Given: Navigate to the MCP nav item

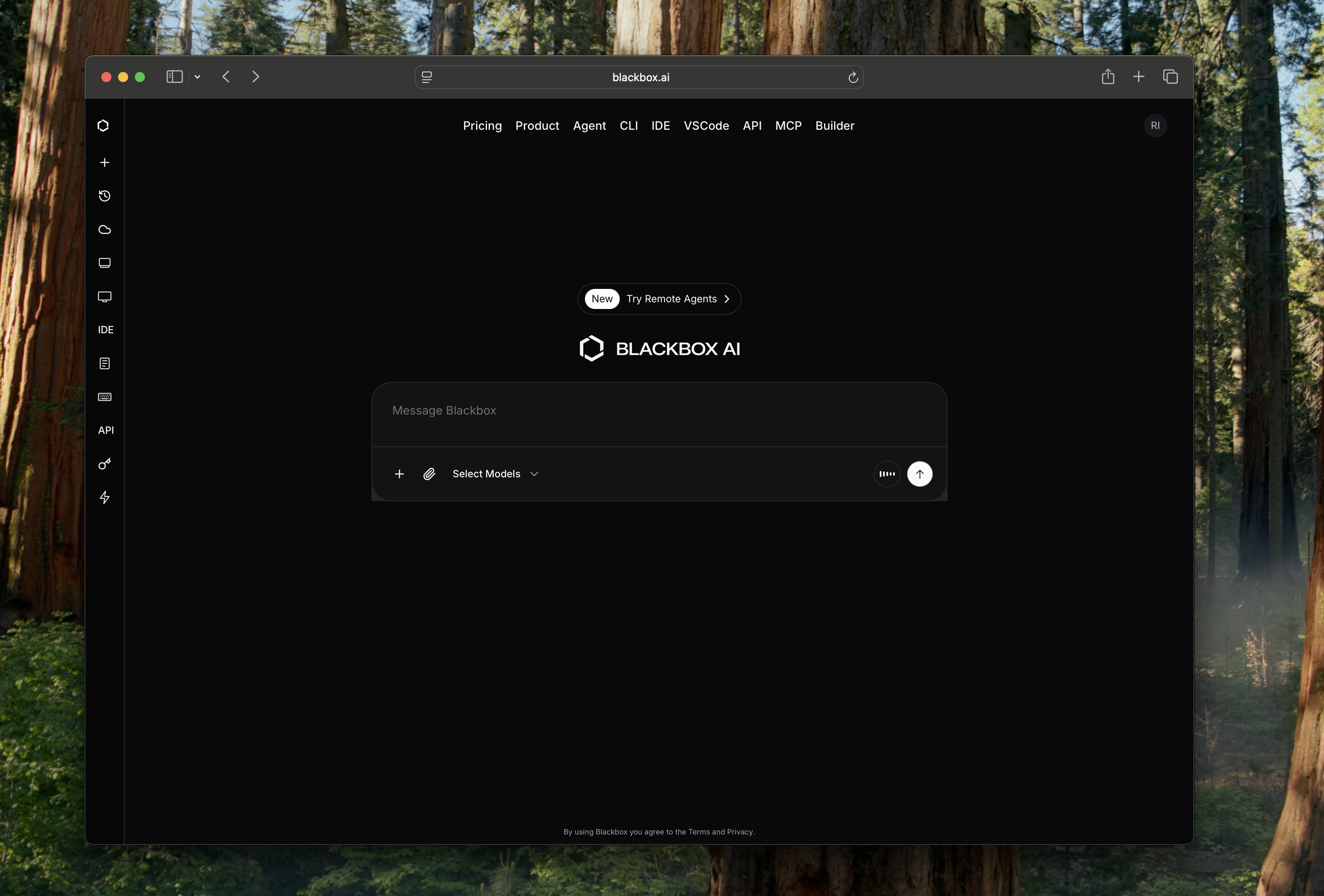Looking at the screenshot, I should point(788,126).
